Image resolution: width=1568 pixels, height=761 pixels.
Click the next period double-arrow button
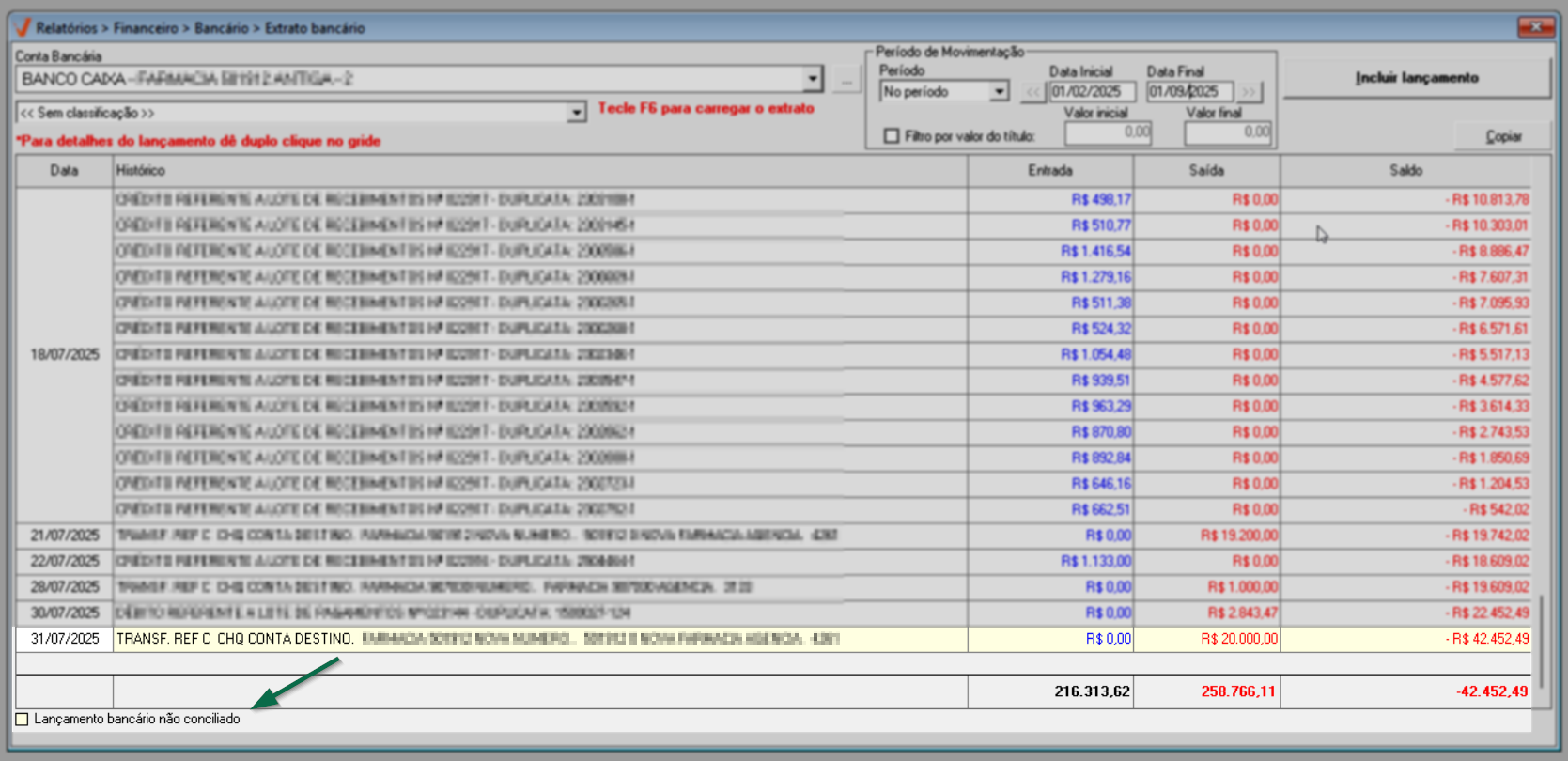point(1249,92)
